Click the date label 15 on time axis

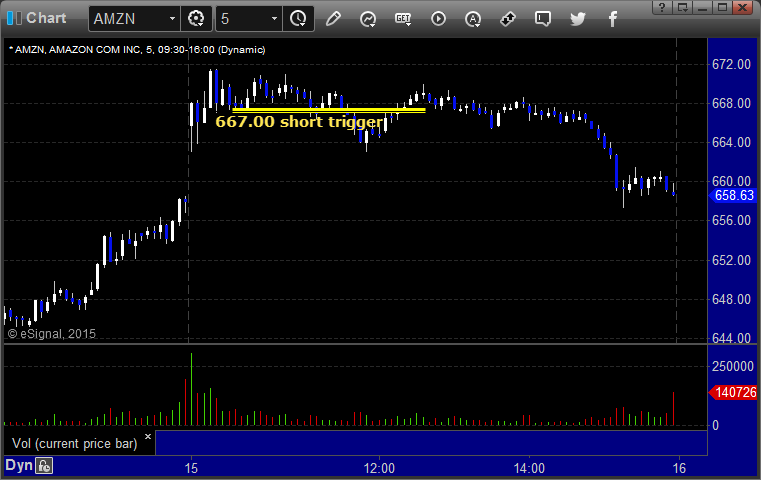pos(191,468)
